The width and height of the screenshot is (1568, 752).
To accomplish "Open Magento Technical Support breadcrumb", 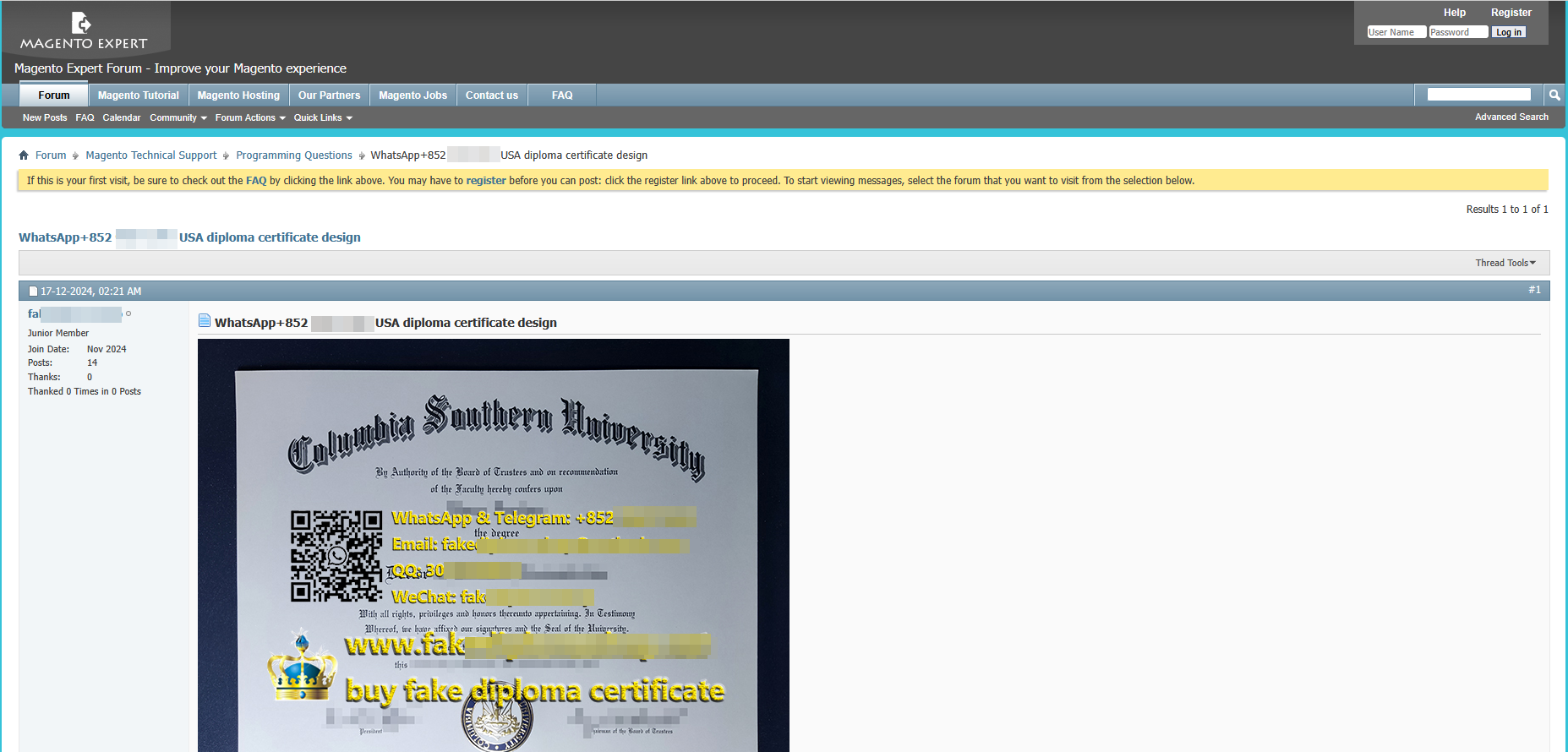I will 151,155.
